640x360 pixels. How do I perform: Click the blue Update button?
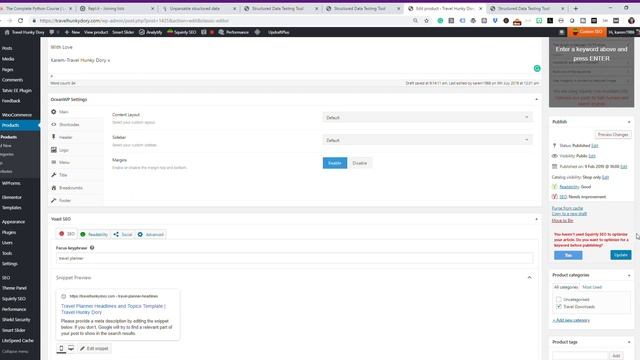(621, 255)
